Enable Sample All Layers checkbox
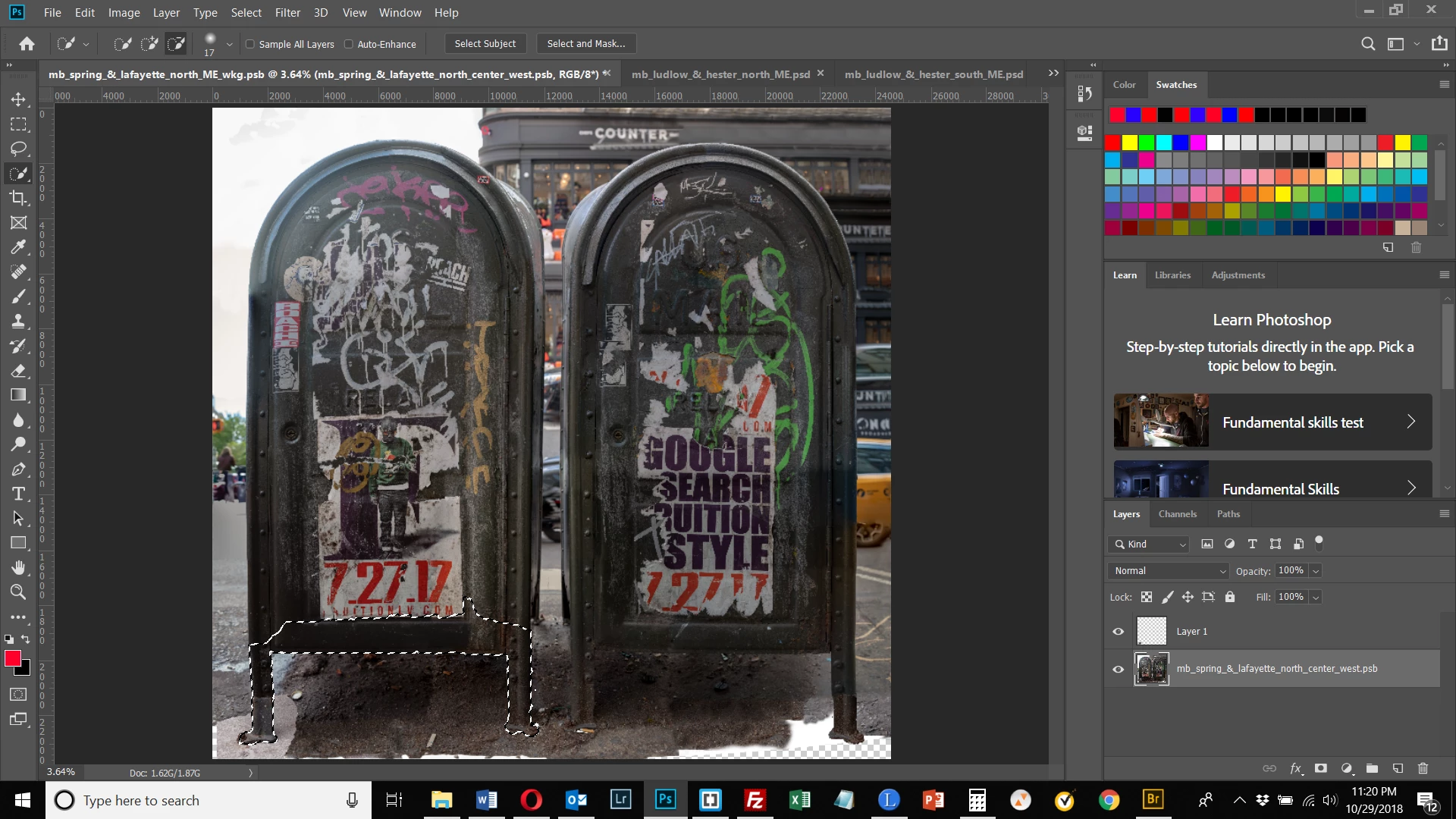The image size is (1456, 819). [250, 44]
